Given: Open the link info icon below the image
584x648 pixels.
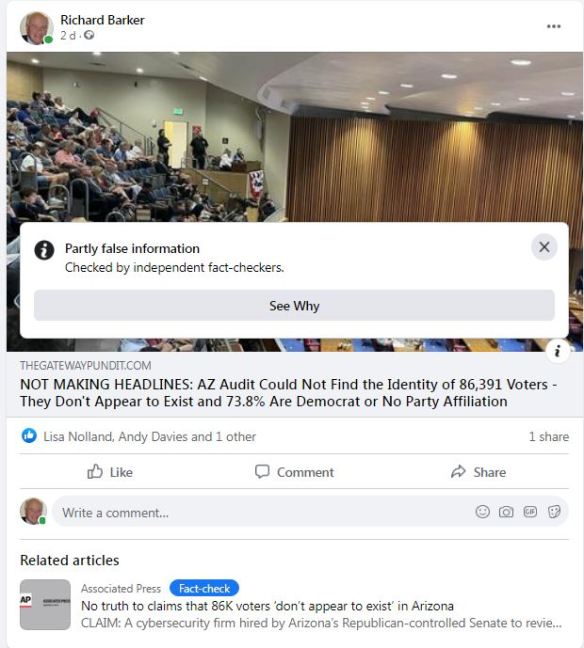Looking at the screenshot, I should pos(557,351).
